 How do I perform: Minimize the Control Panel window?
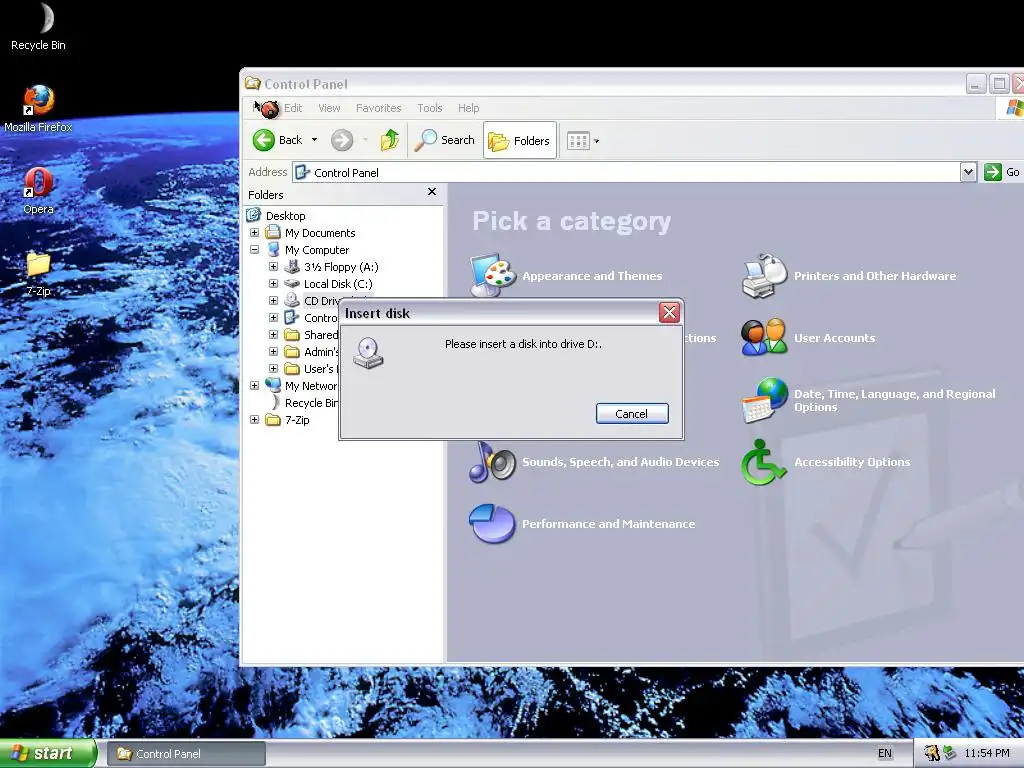[x=976, y=84]
